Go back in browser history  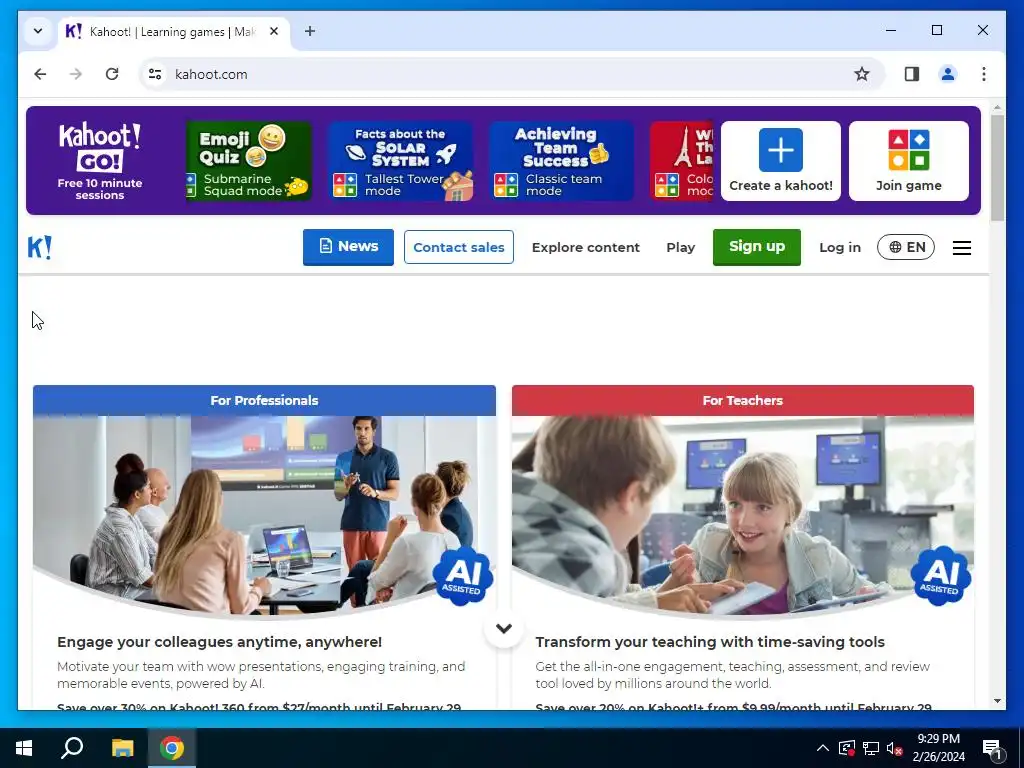[40, 74]
